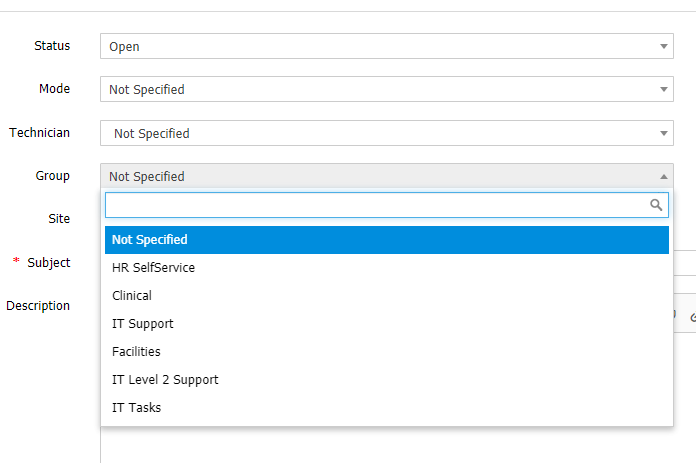
Task: Open the Technician dropdown
Action: [x=386, y=133]
